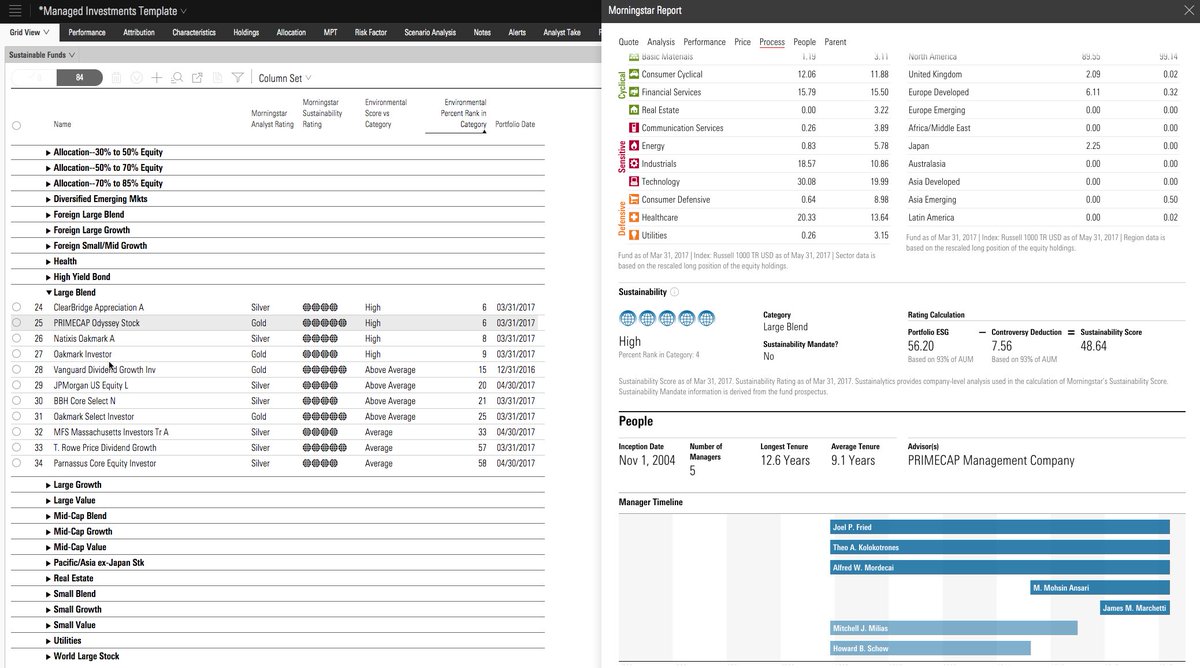The image size is (1200, 668).
Task: Click the Real Estate sector icon
Action: 633,110
